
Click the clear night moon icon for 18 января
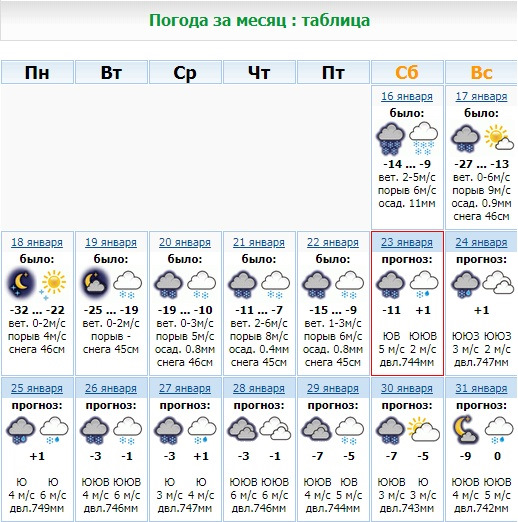[x=21, y=283]
